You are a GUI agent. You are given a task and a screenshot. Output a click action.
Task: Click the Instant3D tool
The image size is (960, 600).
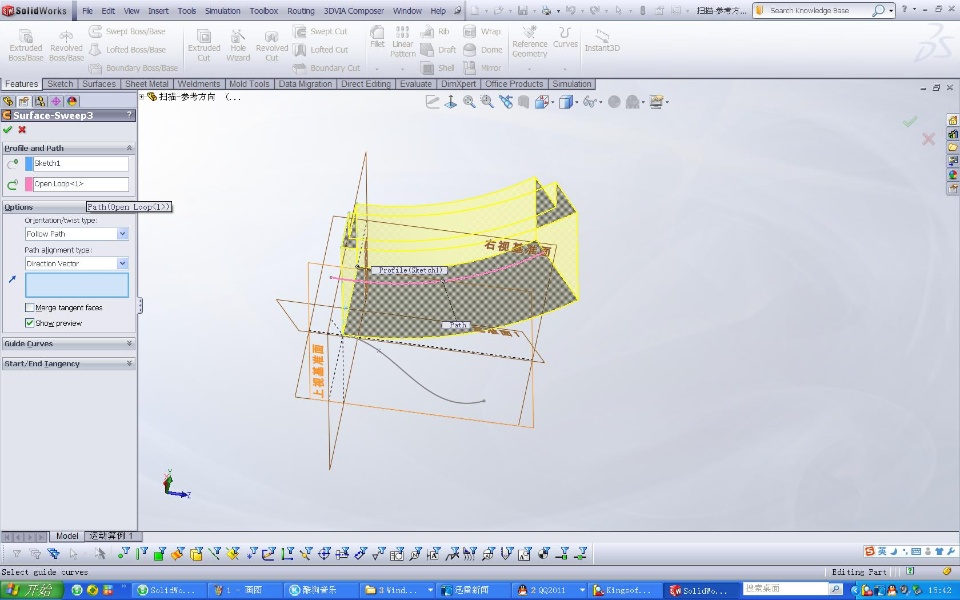(x=602, y=40)
